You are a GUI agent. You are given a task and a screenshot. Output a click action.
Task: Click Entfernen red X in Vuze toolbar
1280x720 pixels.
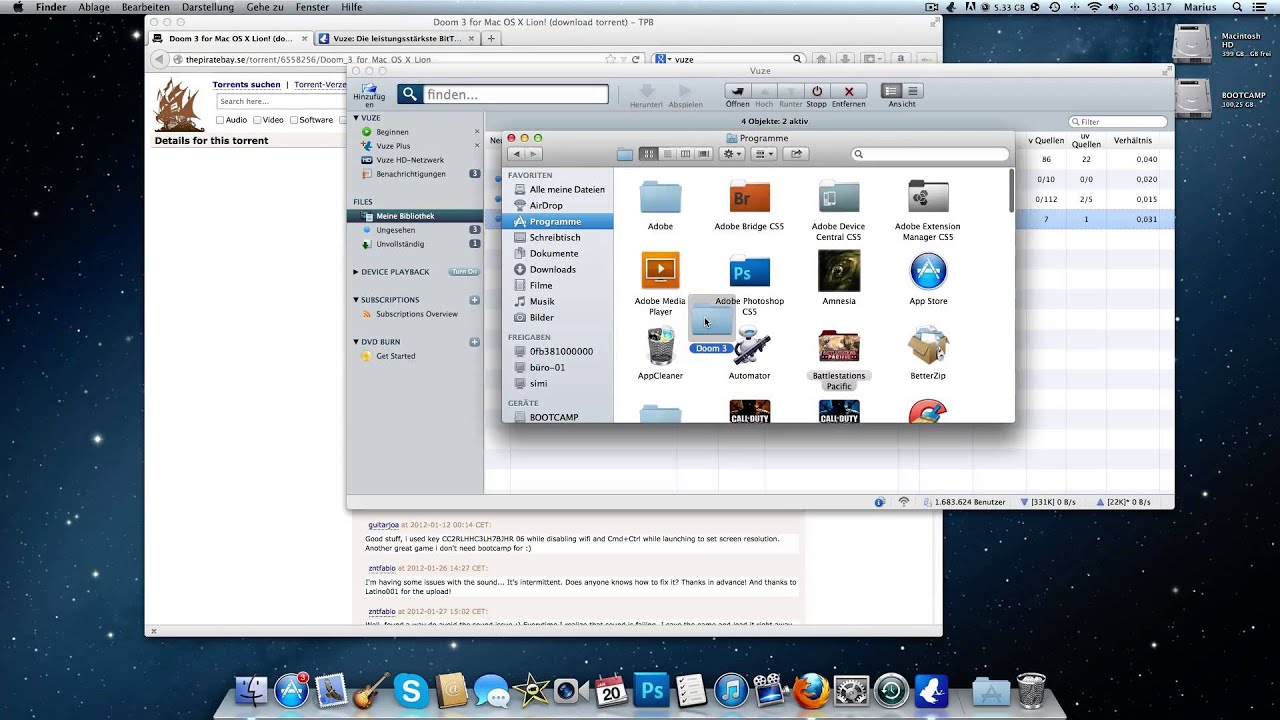pyautogui.click(x=849, y=91)
